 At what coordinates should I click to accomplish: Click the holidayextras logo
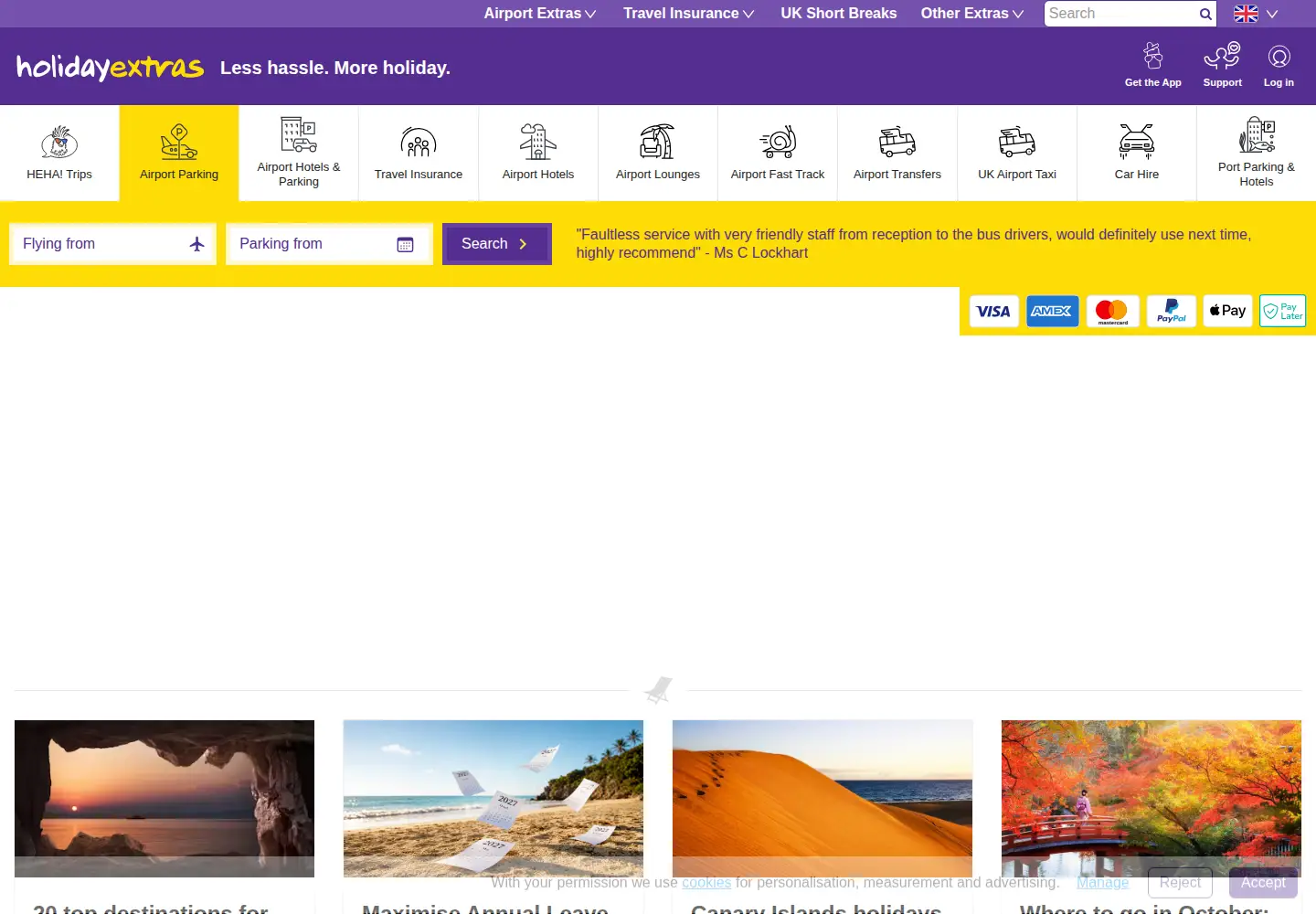(x=110, y=67)
